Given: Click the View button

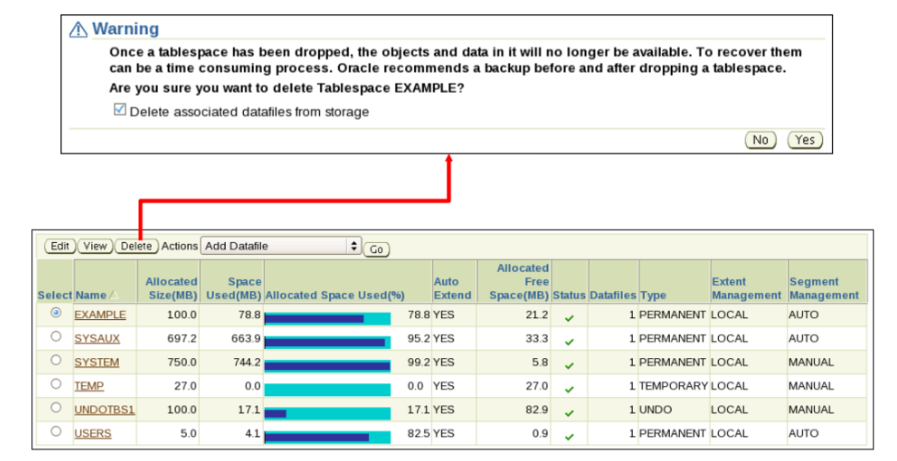Looking at the screenshot, I should pos(95,246).
